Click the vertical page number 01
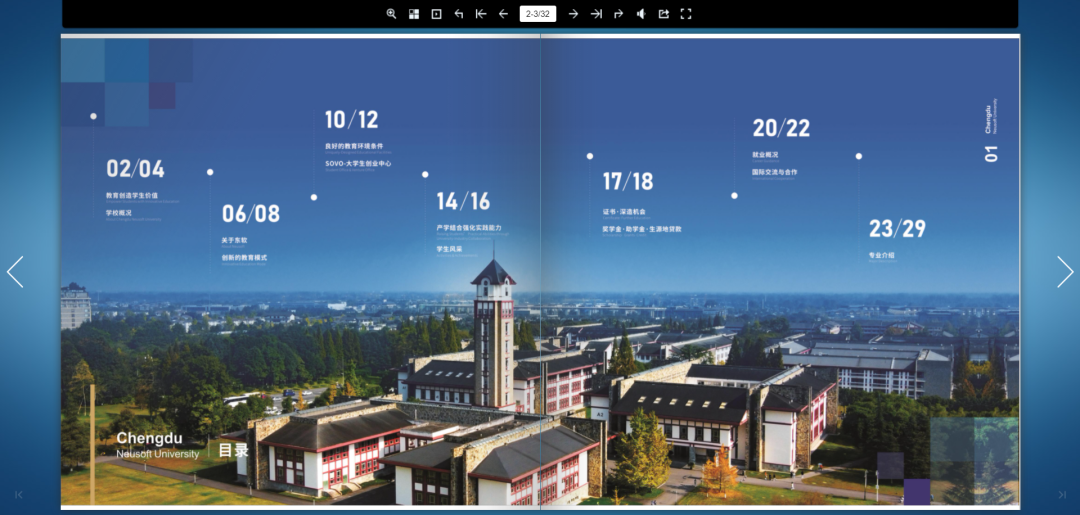 coord(991,154)
